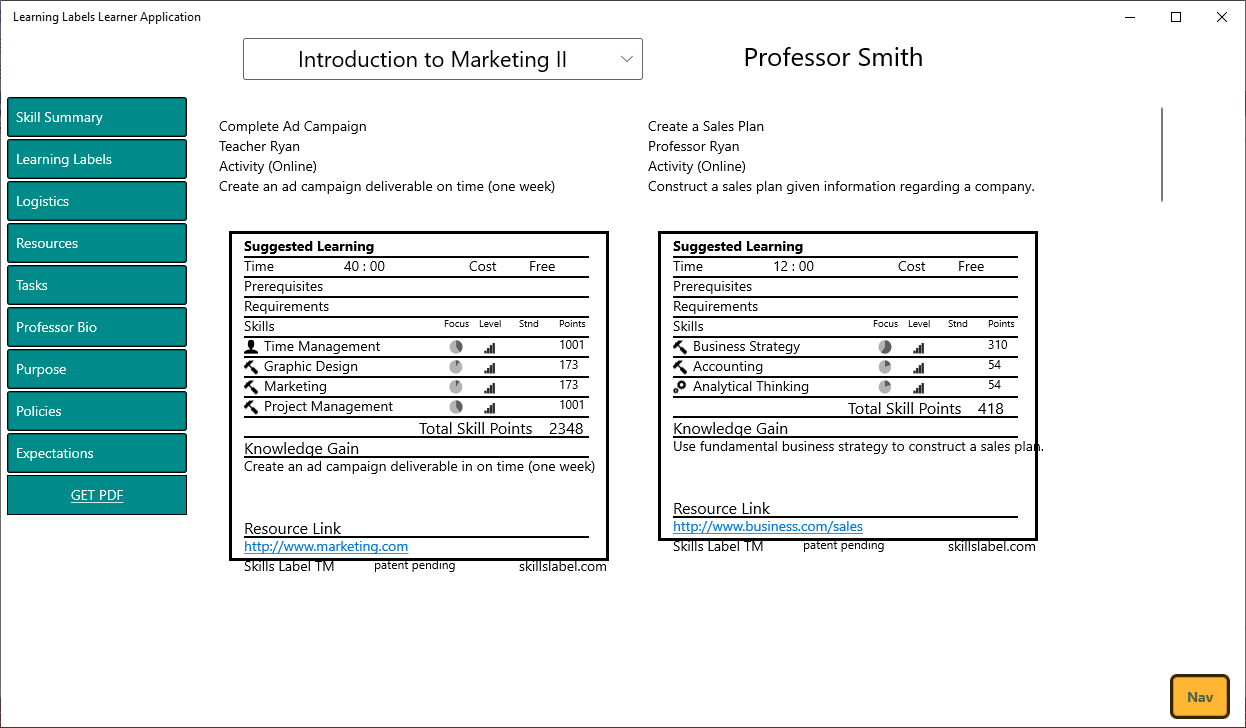Click the 40 : 00 time value
This screenshot has height=728, width=1246.
tap(364, 267)
